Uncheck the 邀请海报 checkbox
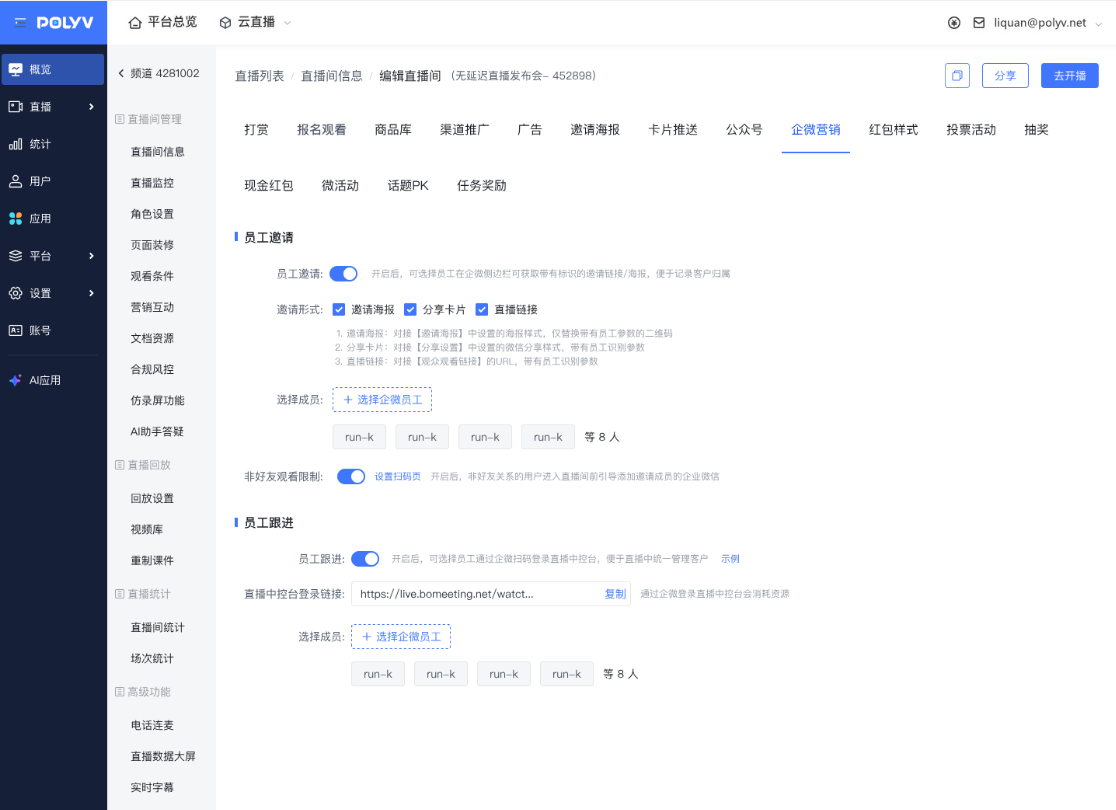The height and width of the screenshot is (810, 1116). tap(339, 310)
